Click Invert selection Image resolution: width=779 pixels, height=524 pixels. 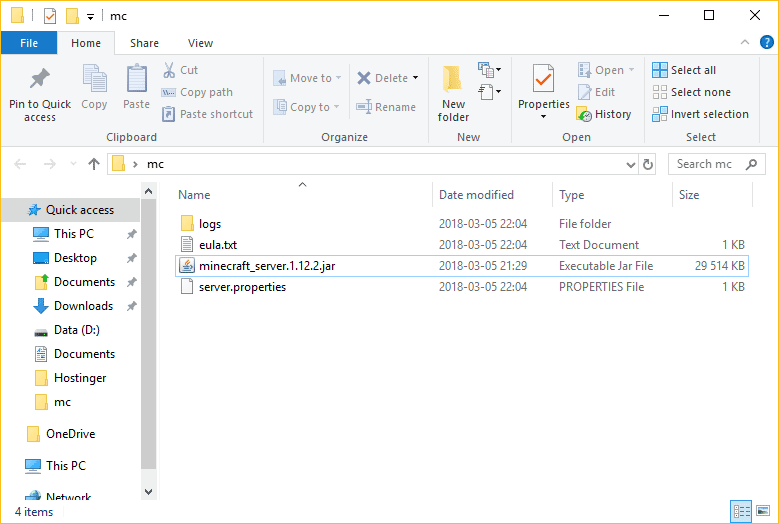(x=701, y=114)
